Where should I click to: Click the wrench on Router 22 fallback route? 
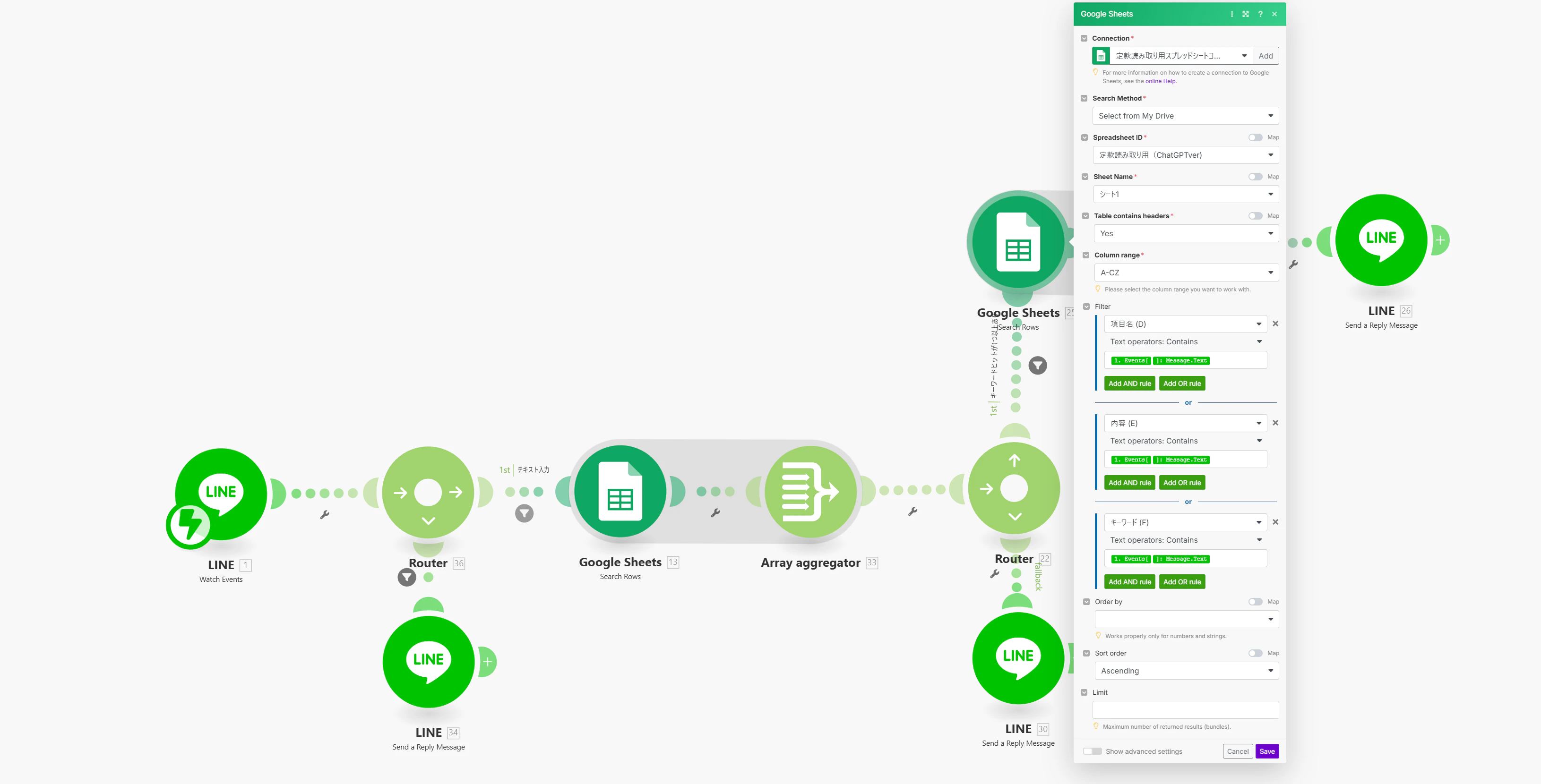pyautogui.click(x=995, y=573)
